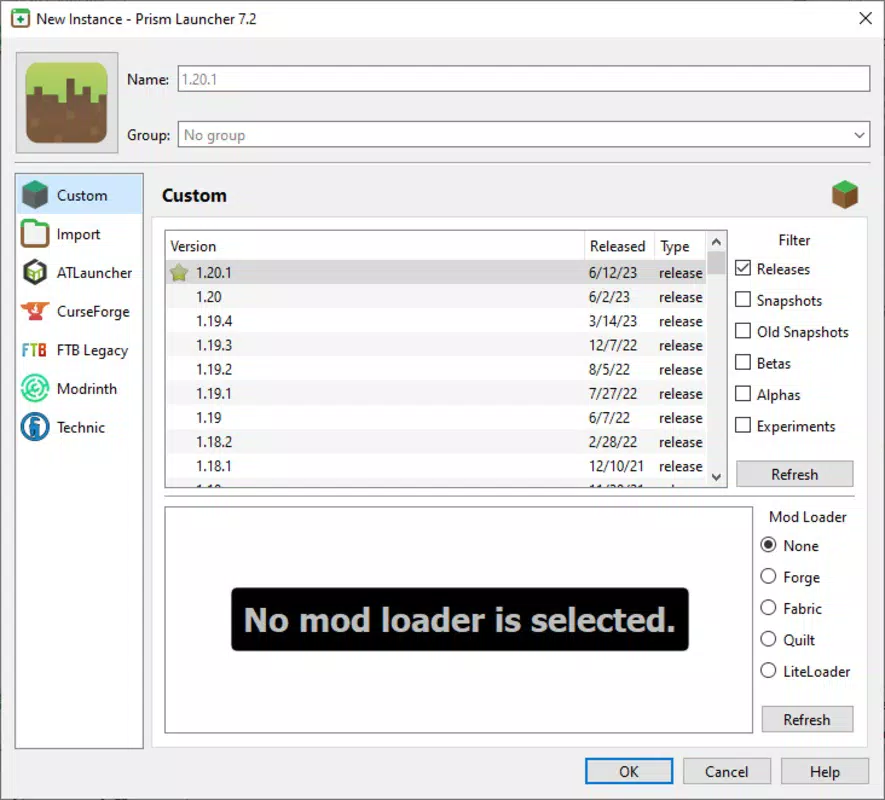
Task: Click Refresh under the Mod Loader options
Action: point(807,719)
